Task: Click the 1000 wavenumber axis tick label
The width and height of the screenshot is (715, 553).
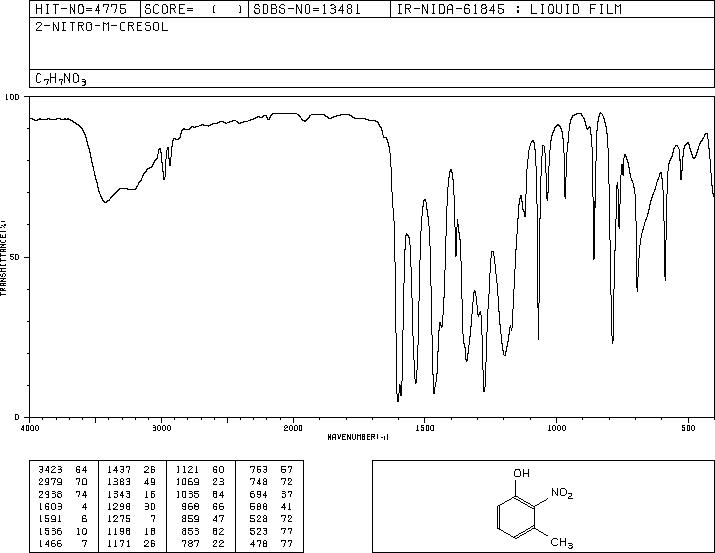Action: [556, 428]
